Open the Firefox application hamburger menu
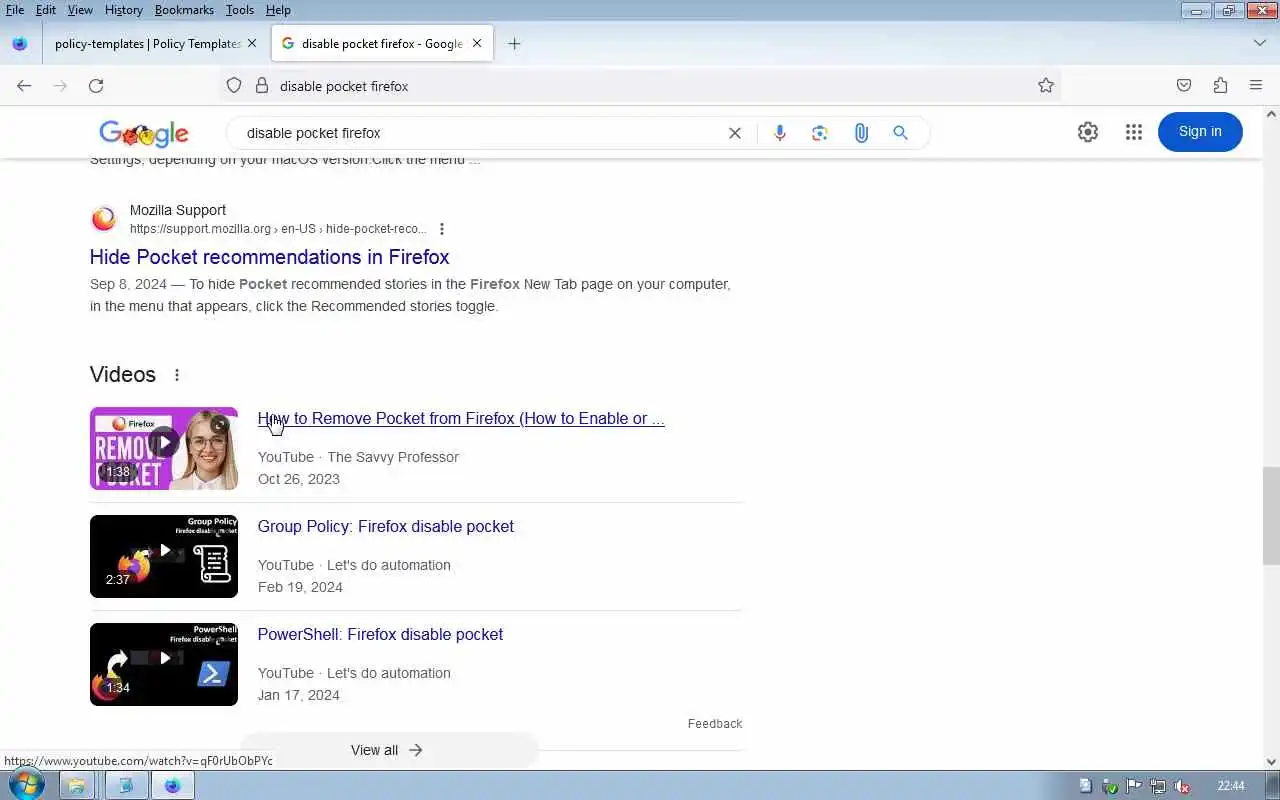 pyautogui.click(x=1256, y=86)
